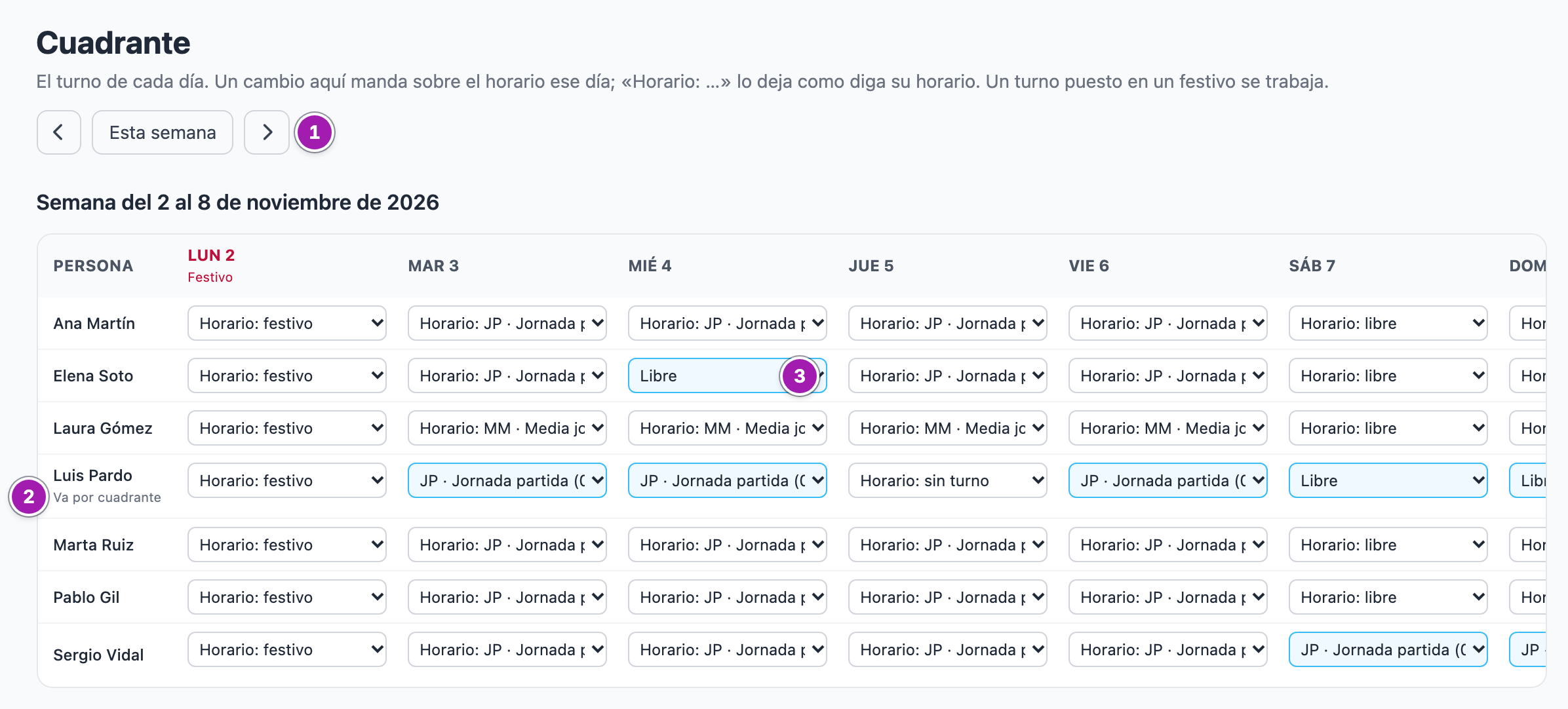This screenshot has width=1568, height=709.
Task: Open Ana Martín's Sunday dropdown at table edge
Action: [1528, 323]
